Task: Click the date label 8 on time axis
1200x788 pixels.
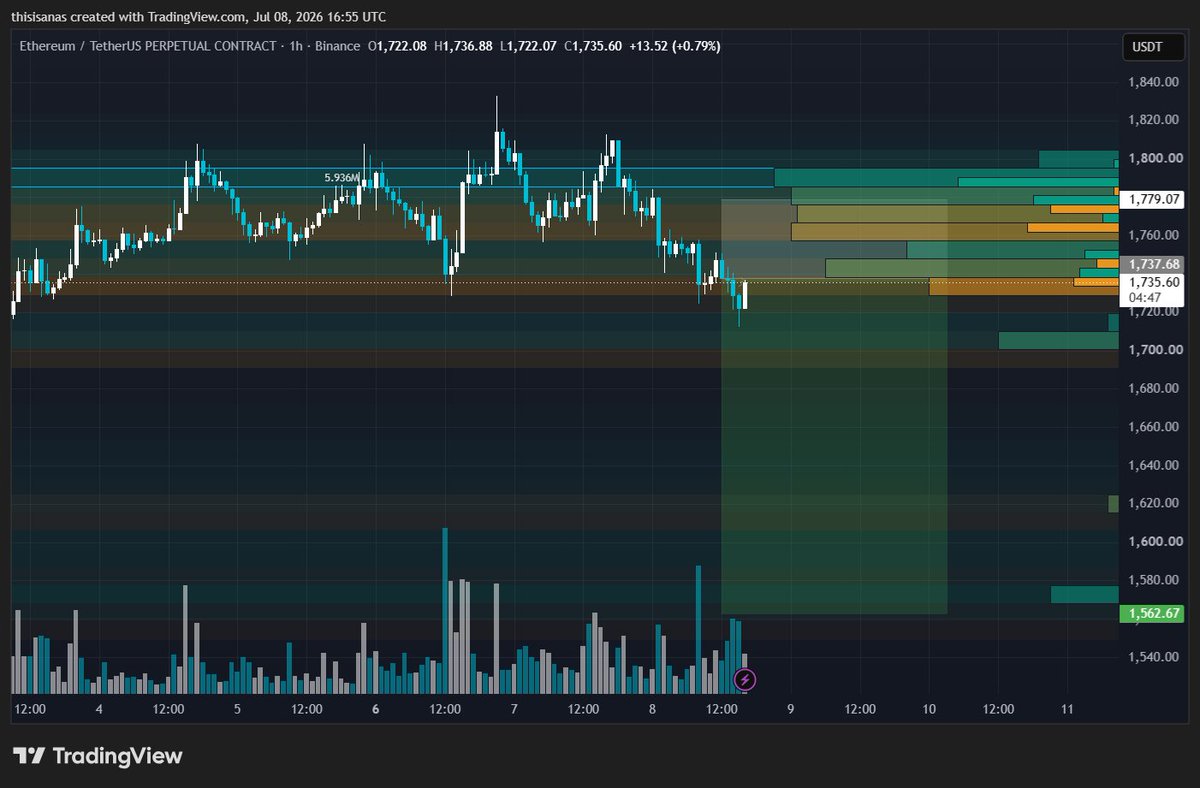Action: tap(652, 709)
